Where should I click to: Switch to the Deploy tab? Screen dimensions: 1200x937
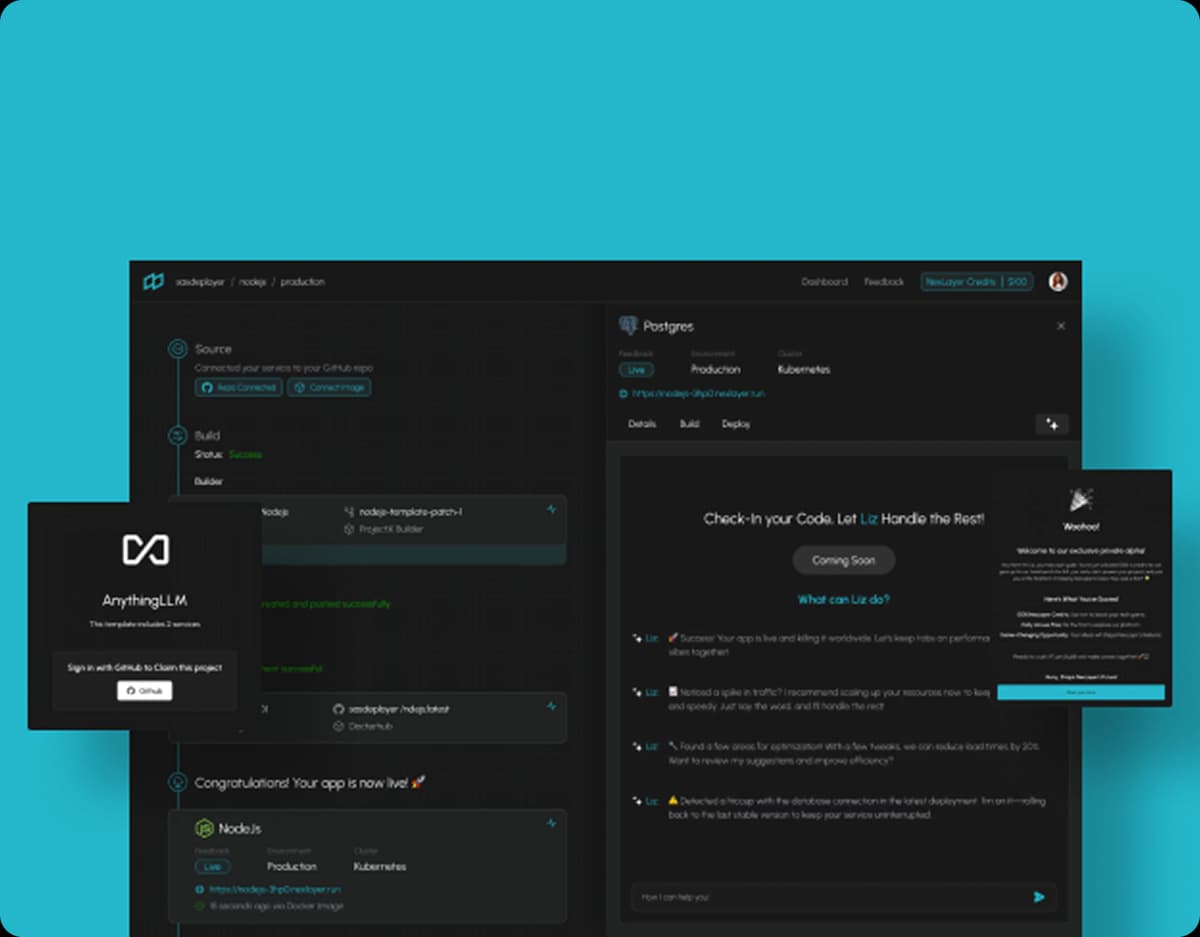tap(736, 424)
